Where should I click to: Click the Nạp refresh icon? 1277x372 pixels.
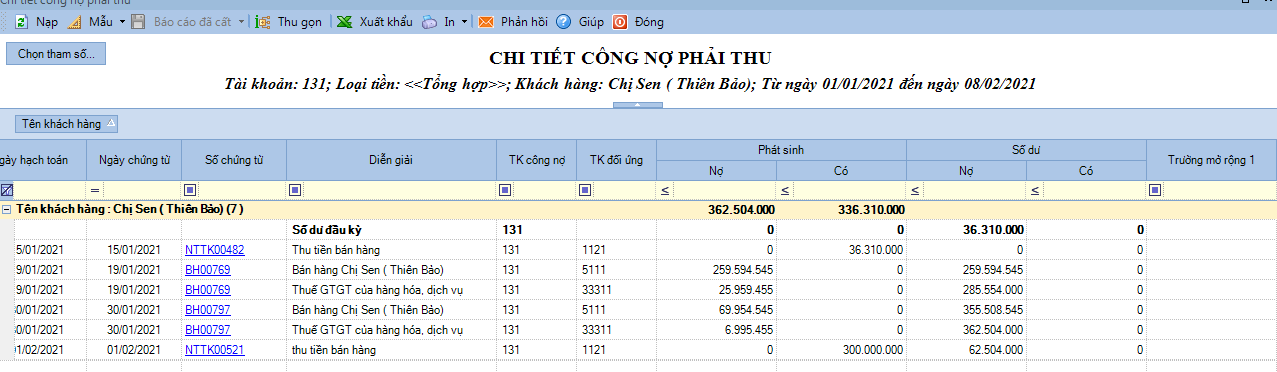(x=20, y=21)
